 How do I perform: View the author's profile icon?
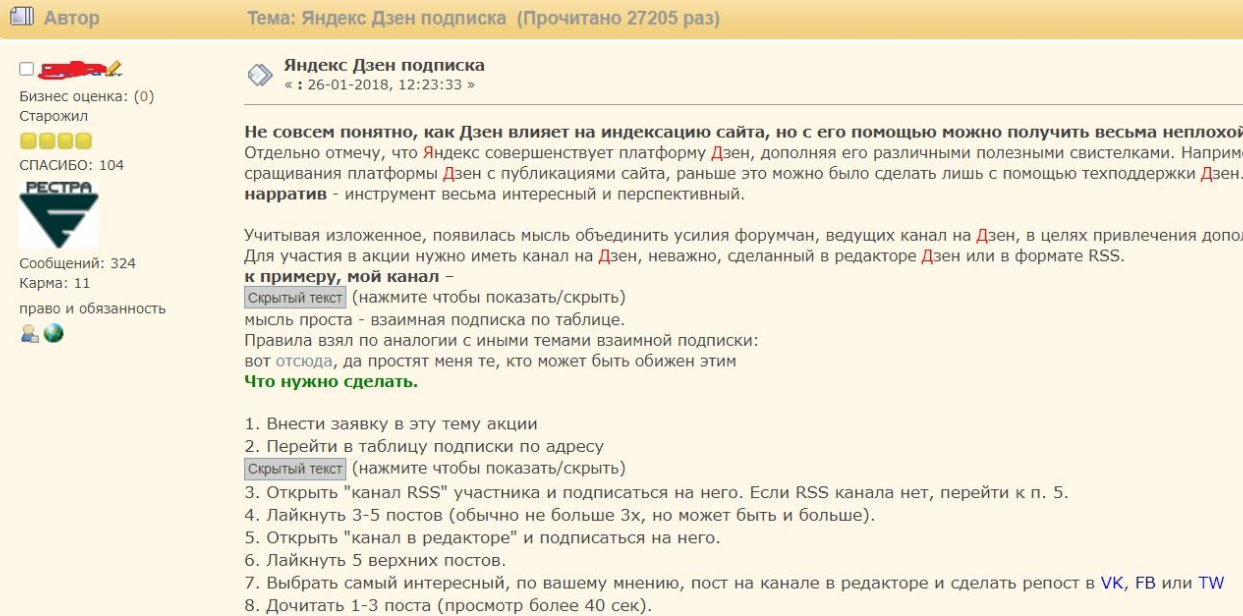[x=30, y=334]
